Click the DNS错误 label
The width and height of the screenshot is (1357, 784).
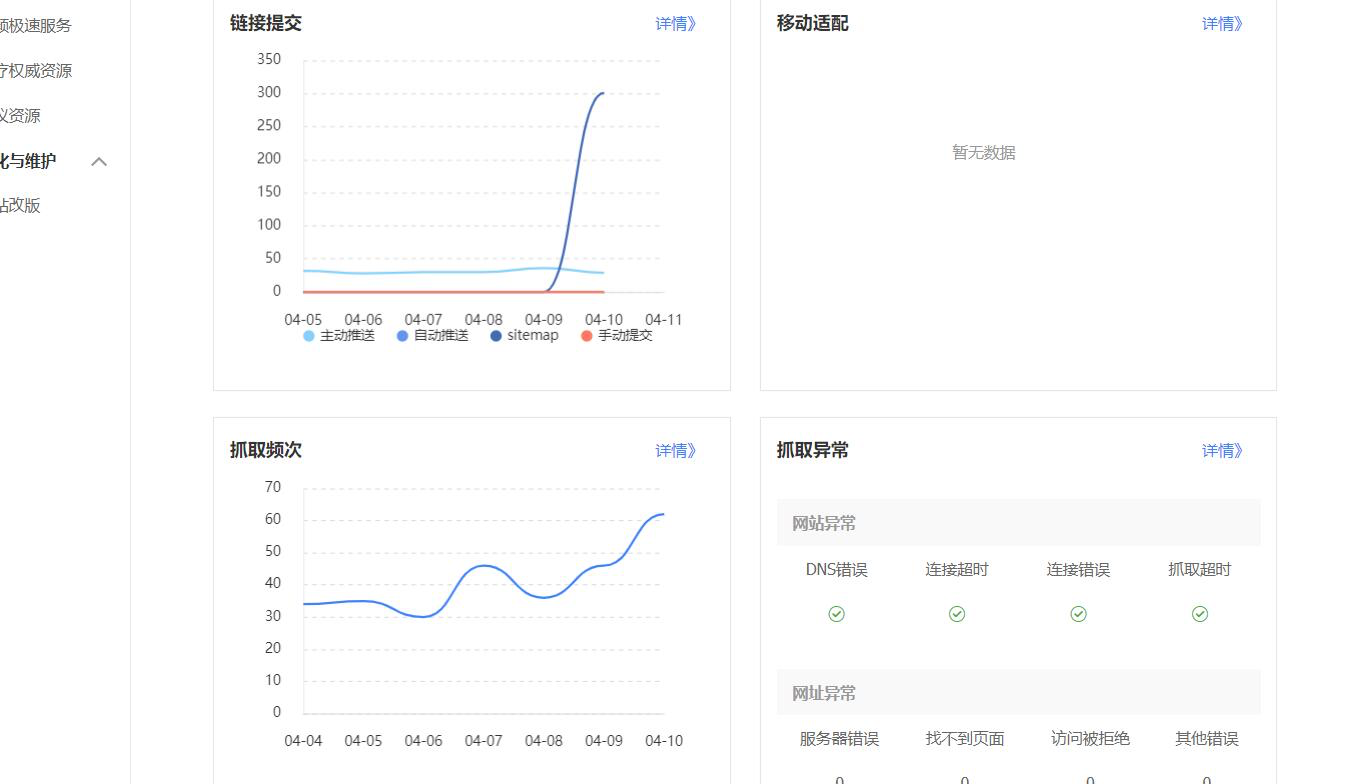coord(837,570)
